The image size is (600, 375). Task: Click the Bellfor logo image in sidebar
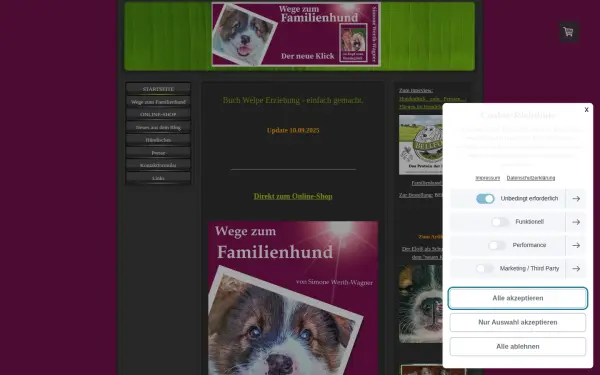coord(421,145)
